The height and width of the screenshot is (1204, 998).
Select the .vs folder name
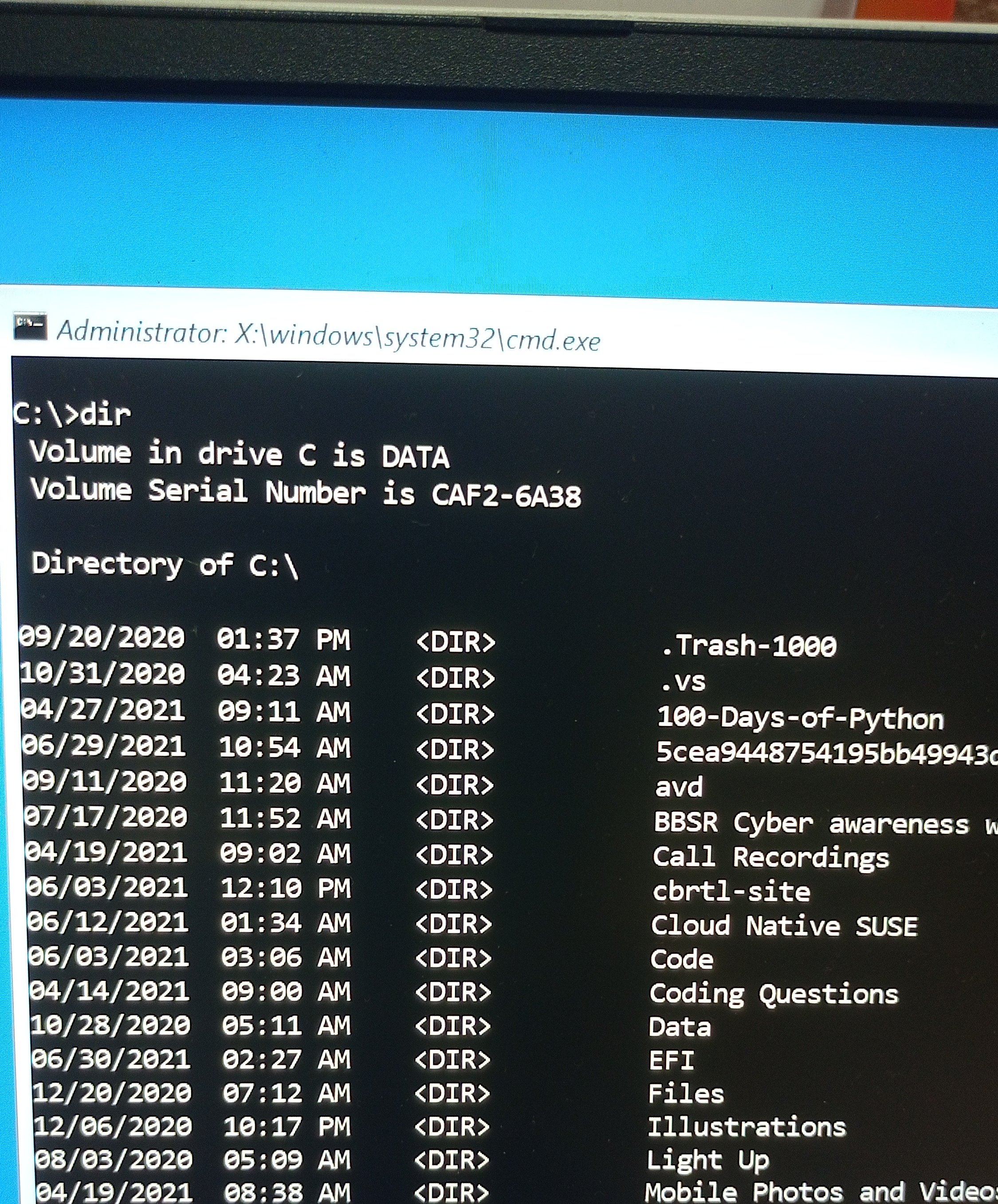[x=683, y=682]
